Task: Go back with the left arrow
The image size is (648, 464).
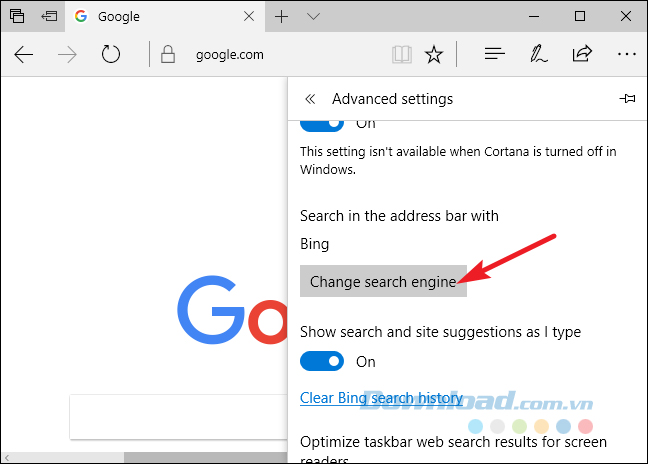Action: pyautogui.click(x=24, y=54)
